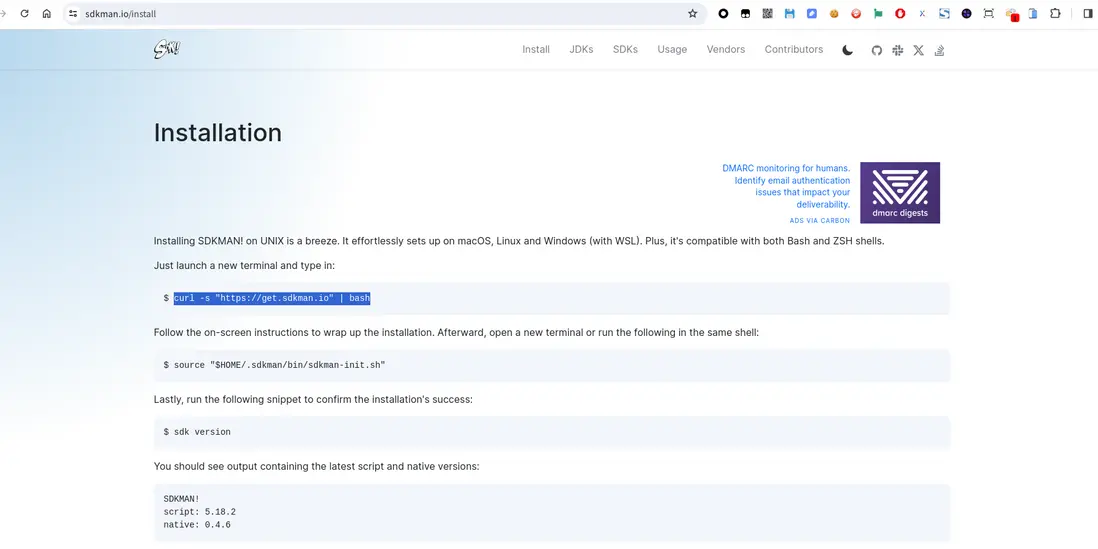Click the black circle extension icon
Viewport: 1098px width, 549px height.
[x=723, y=13]
